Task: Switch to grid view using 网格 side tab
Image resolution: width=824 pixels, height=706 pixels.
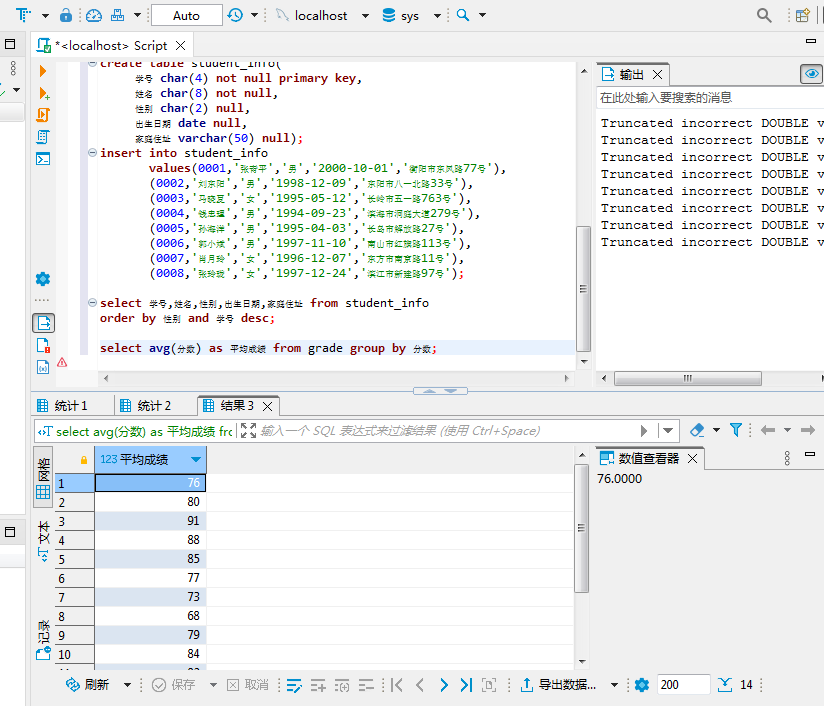Action: coord(43,479)
